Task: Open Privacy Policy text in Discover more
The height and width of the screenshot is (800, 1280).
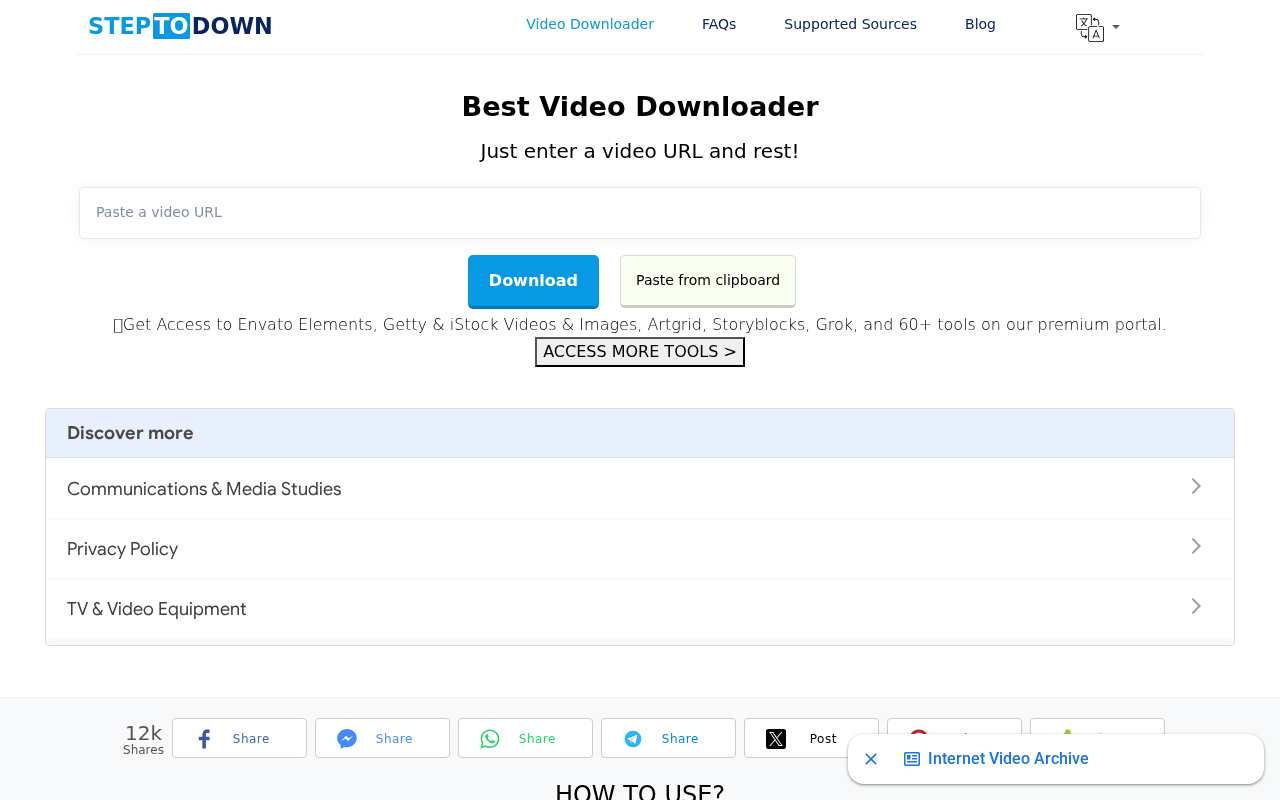Action: pyautogui.click(x=122, y=549)
